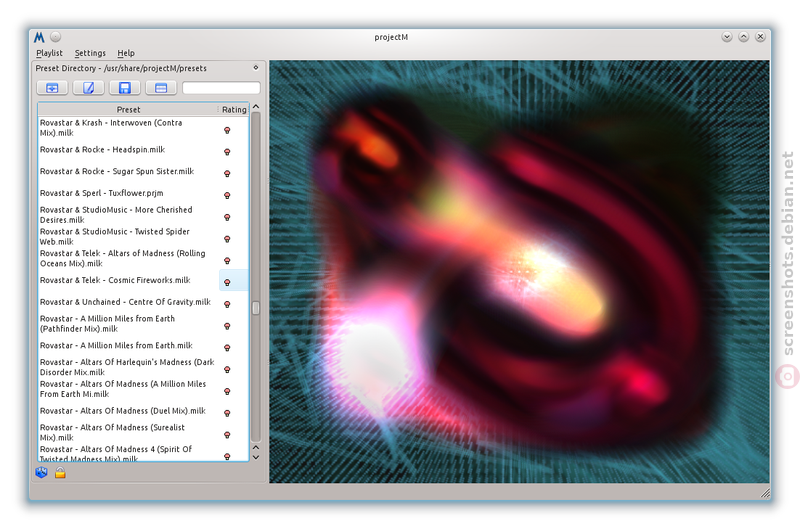Click the add presets toolbar button
This screenshot has height=529, width=800.
[x=53, y=88]
